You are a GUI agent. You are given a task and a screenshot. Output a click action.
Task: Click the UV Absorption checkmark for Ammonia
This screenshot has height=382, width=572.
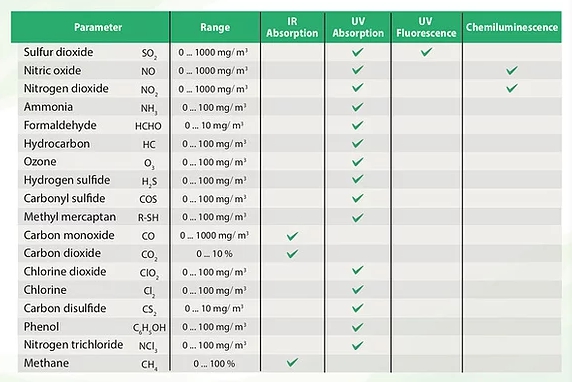[358, 107]
